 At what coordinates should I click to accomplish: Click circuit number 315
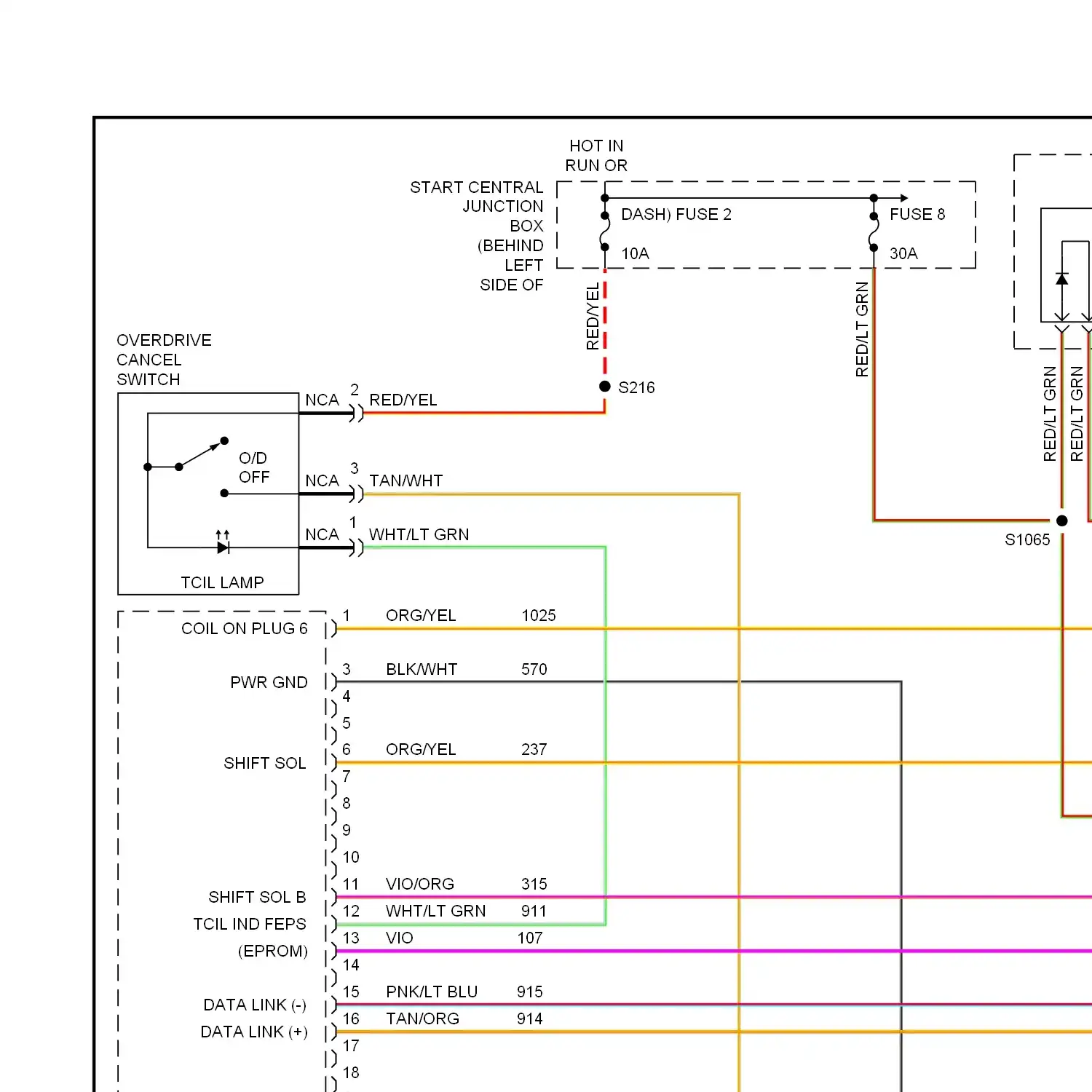[534, 884]
